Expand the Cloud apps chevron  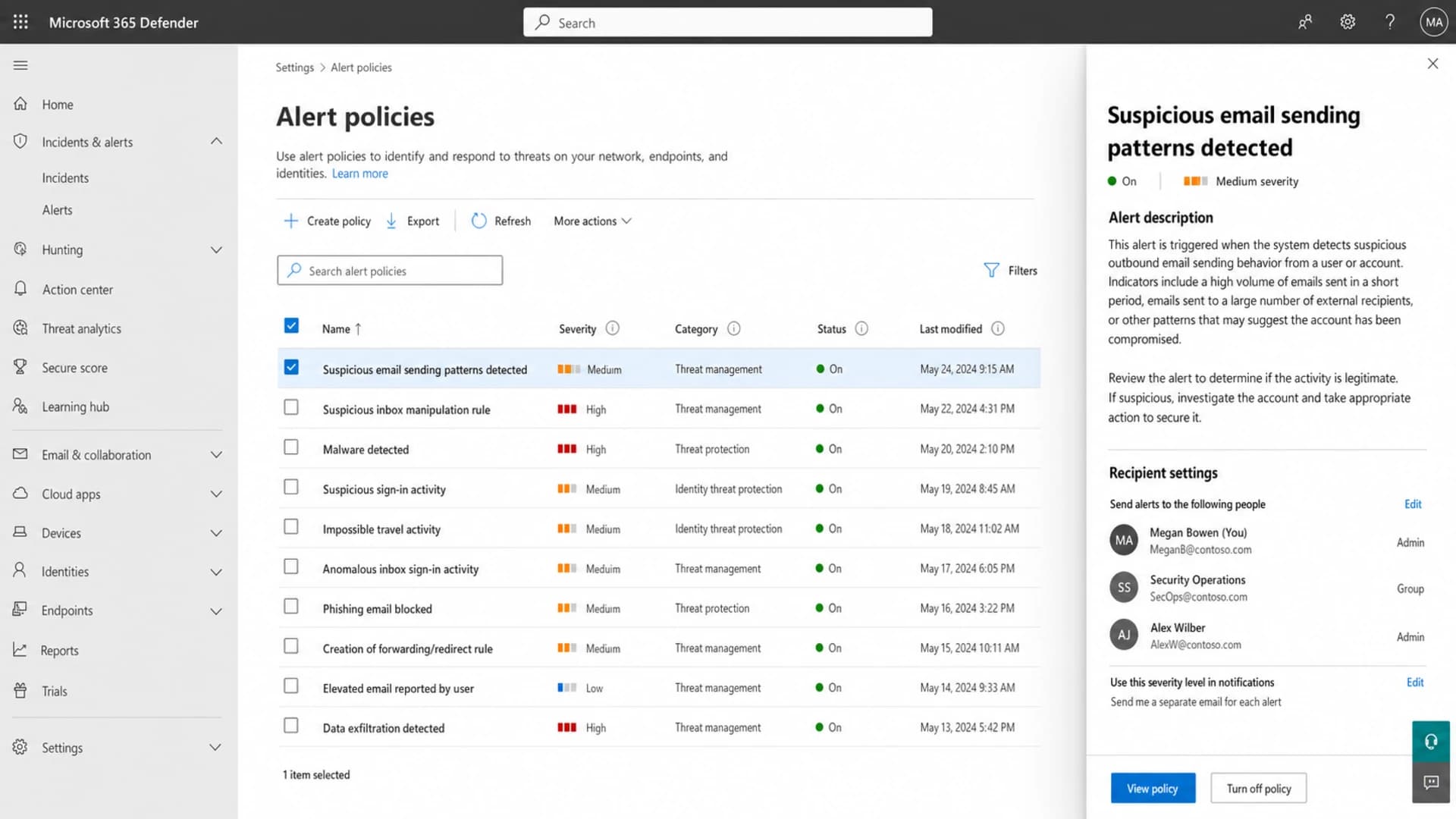tap(216, 494)
